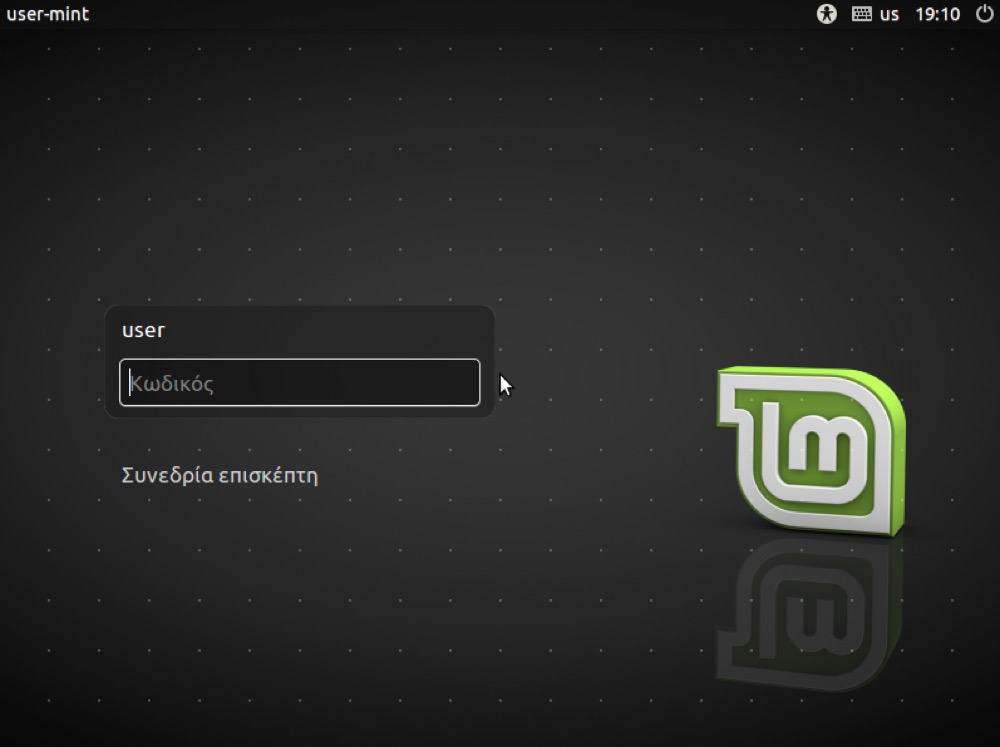Click the user-mint hostname label
This screenshot has height=747, width=1000.
tap(48, 14)
